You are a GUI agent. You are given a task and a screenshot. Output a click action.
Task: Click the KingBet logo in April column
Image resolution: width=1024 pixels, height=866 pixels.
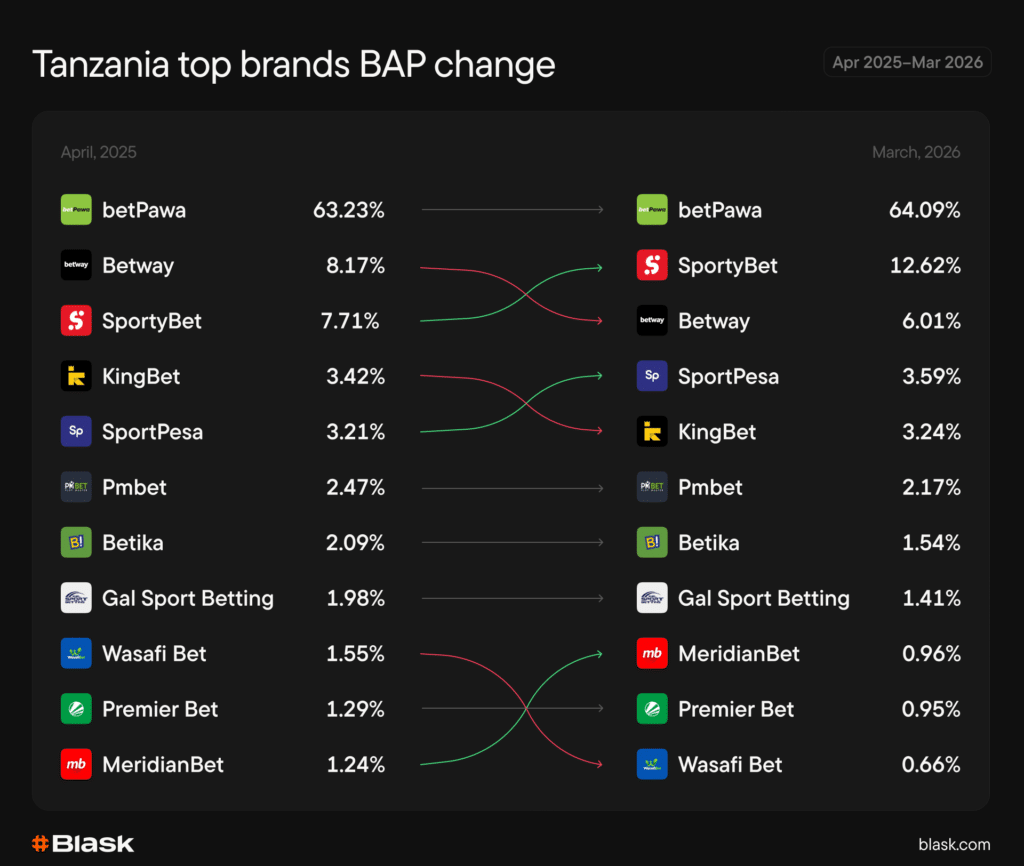click(76, 377)
